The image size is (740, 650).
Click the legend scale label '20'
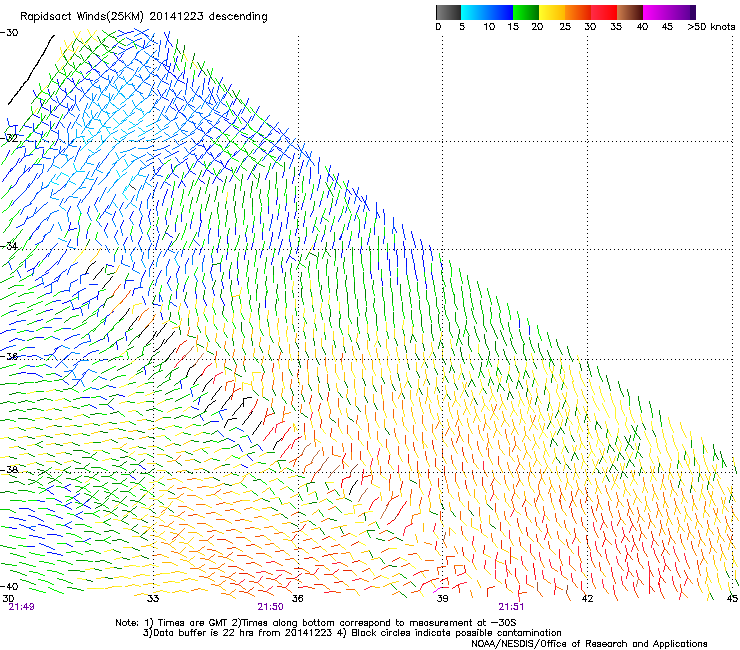tap(537, 27)
